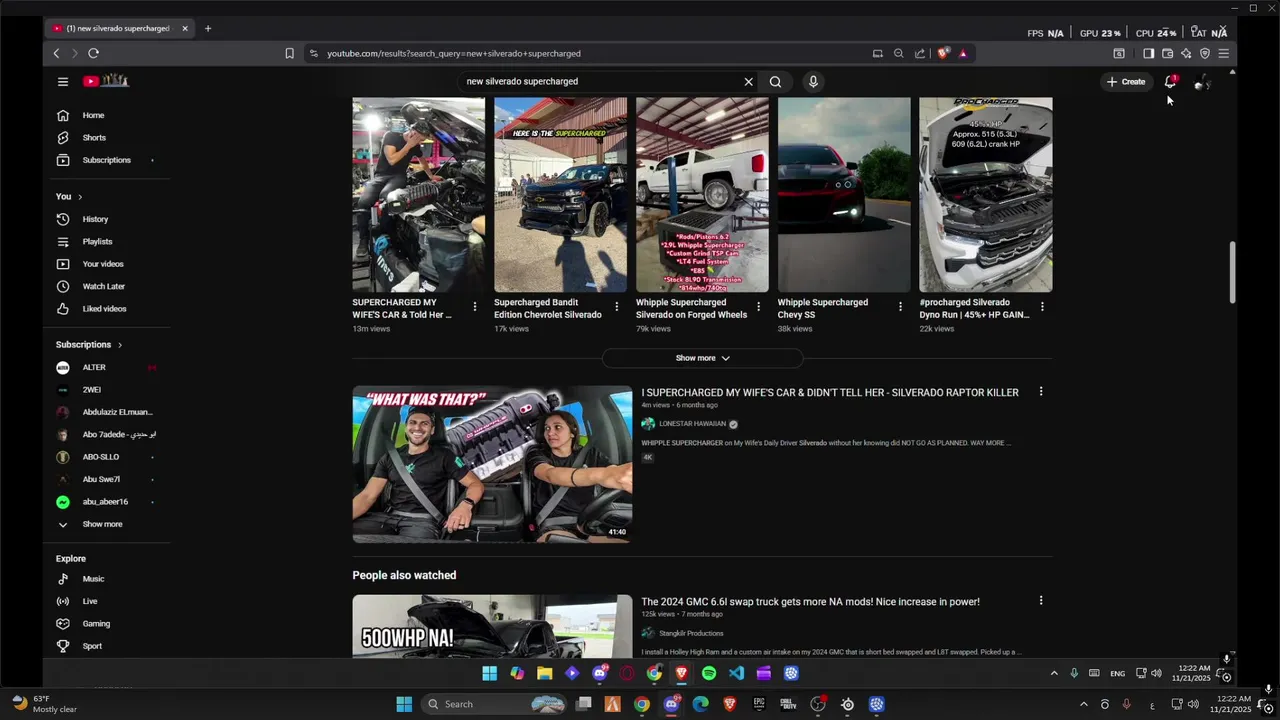
Task: Open the account avatar menu
Action: click(x=1203, y=82)
